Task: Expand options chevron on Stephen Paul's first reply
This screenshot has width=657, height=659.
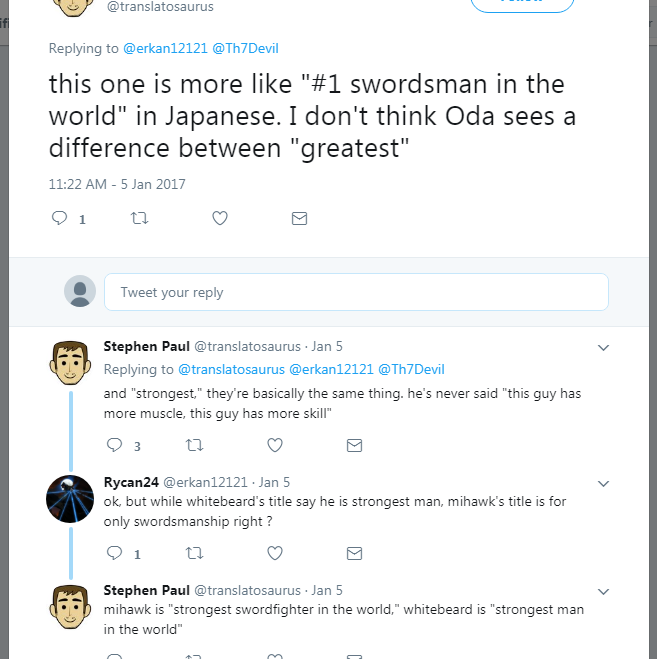Action: (603, 348)
